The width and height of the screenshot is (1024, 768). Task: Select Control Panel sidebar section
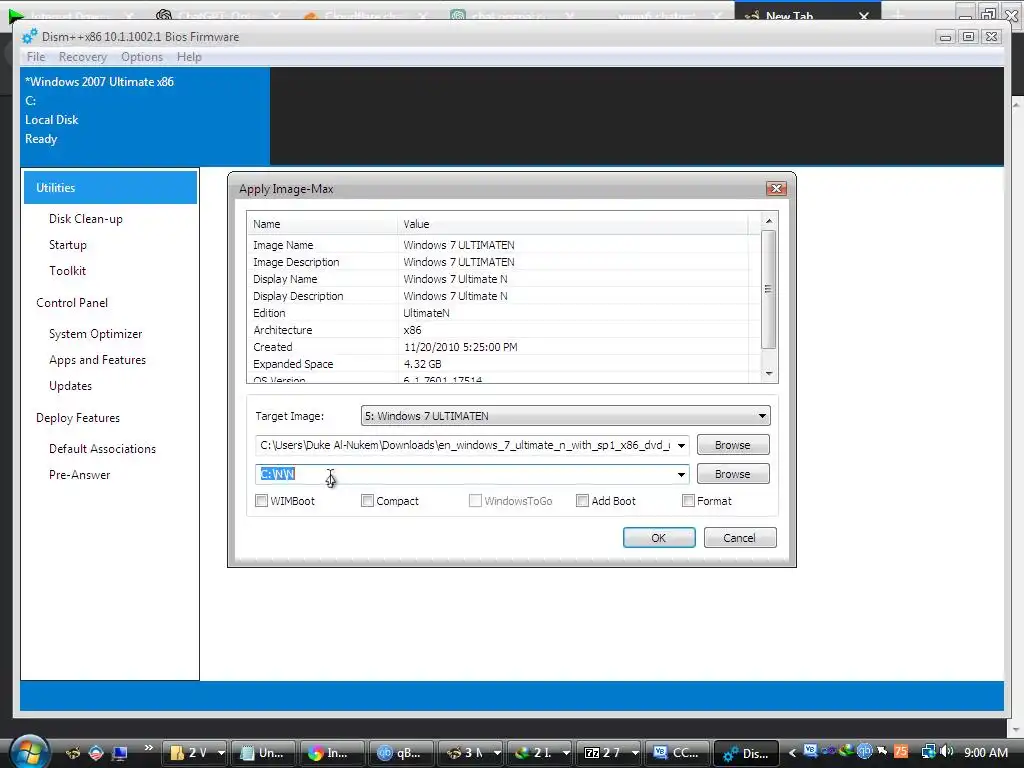coord(72,302)
